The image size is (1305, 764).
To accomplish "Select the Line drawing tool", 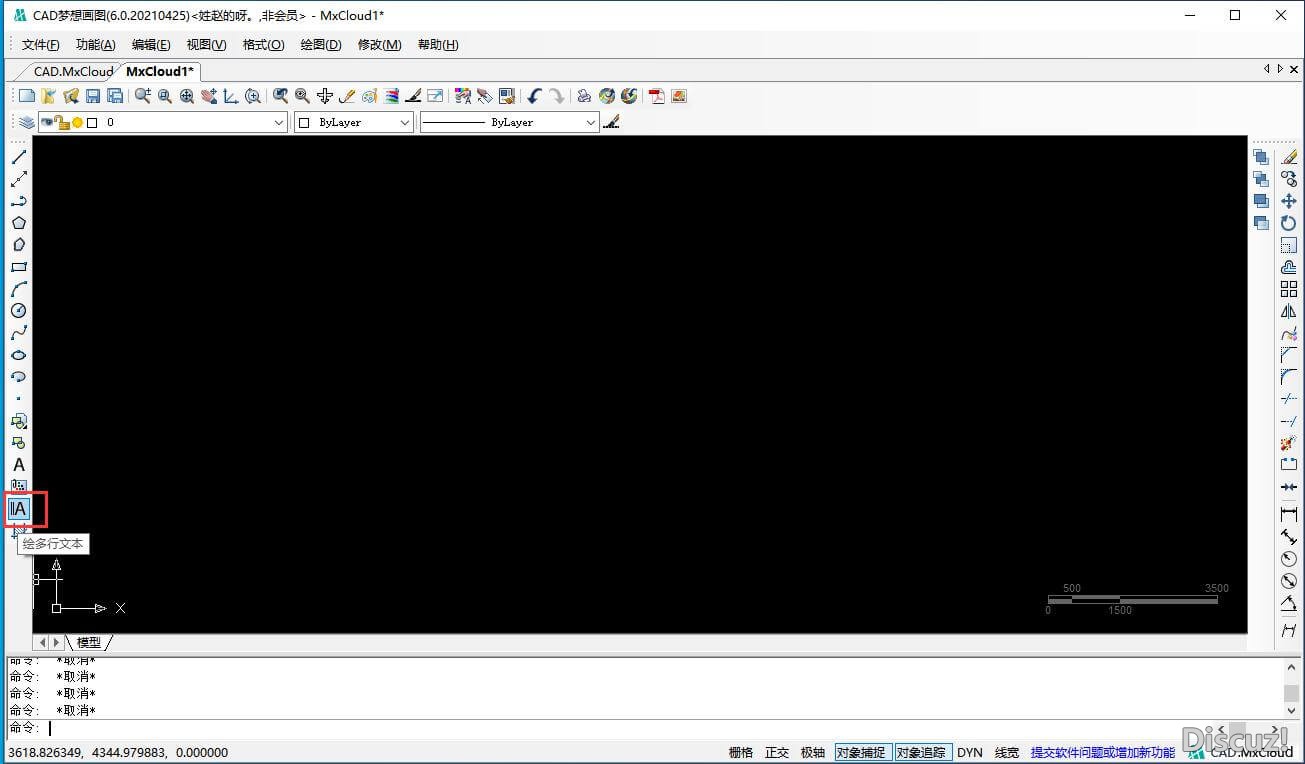I will coord(19,157).
